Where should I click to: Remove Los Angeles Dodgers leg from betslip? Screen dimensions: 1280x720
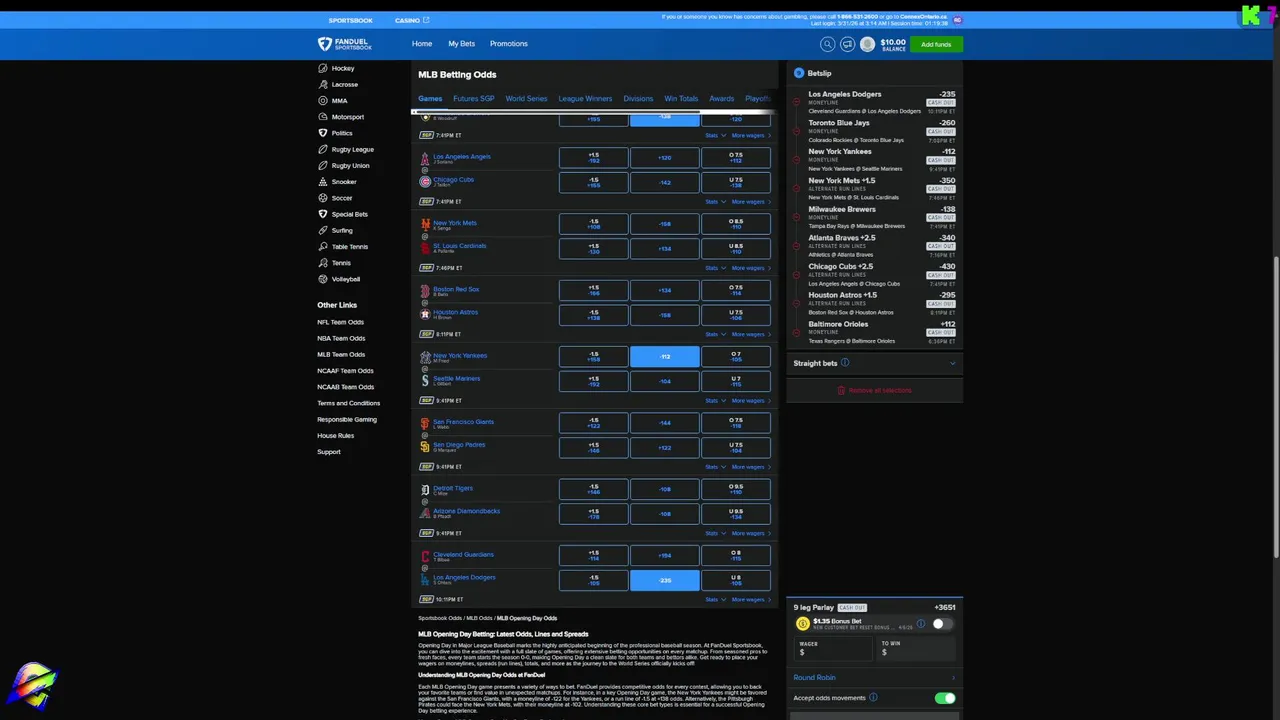[x=797, y=102]
